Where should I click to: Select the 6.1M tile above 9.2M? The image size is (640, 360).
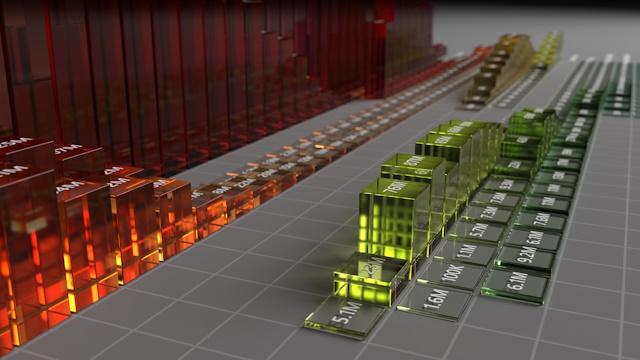click(539, 239)
